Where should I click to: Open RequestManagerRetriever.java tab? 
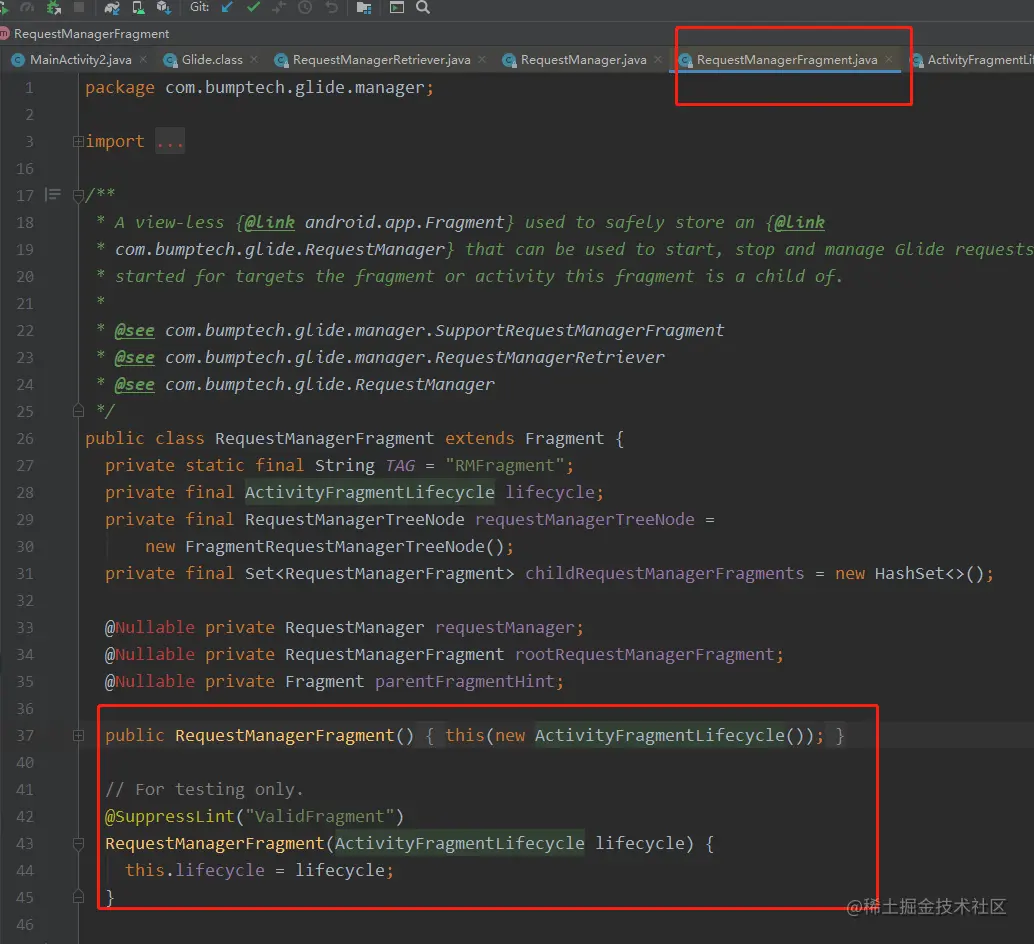click(381, 60)
